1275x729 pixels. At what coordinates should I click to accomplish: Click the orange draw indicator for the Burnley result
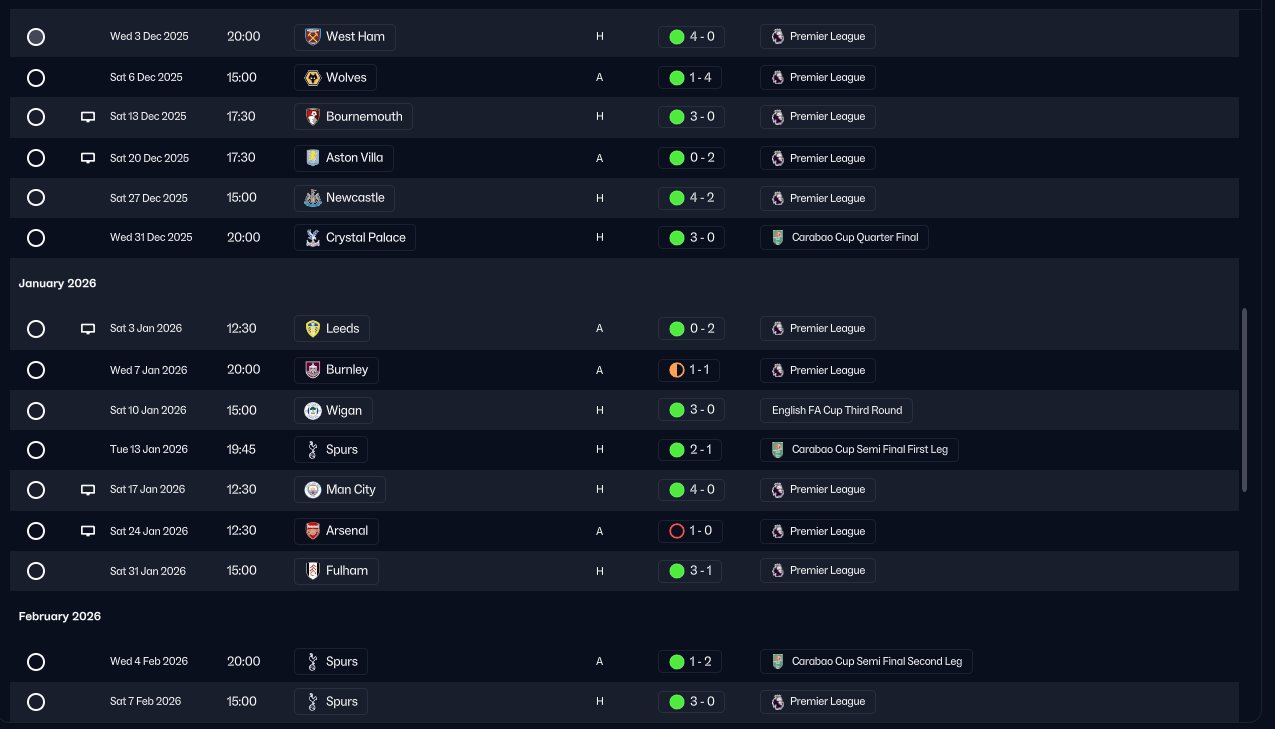[676, 370]
